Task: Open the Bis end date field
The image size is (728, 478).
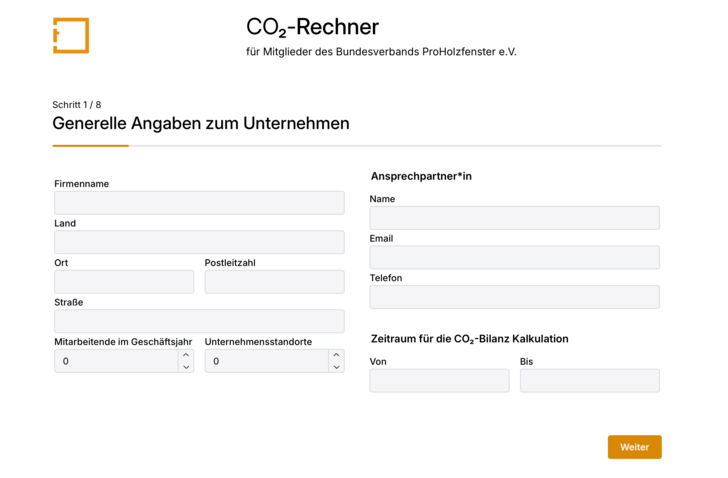Action: pos(589,381)
